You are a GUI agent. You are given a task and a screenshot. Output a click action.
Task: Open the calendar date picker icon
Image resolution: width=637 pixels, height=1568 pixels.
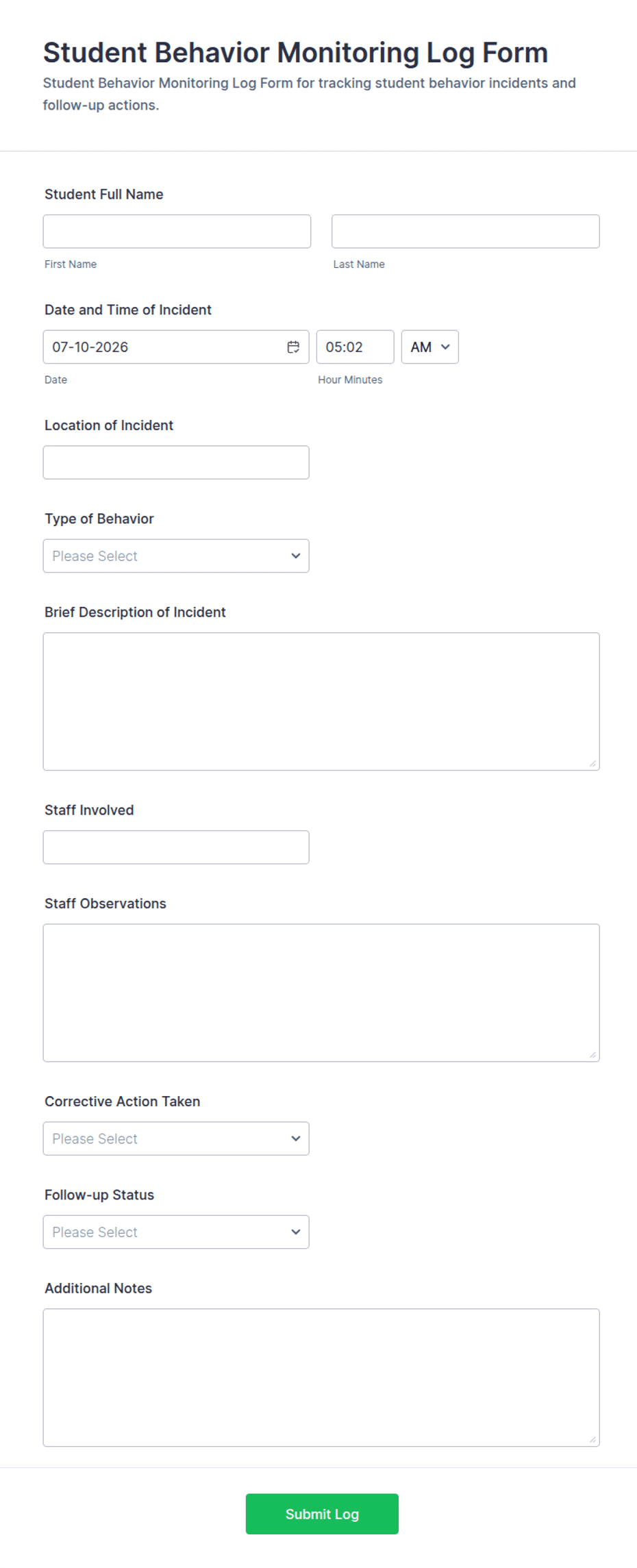pyautogui.click(x=293, y=347)
